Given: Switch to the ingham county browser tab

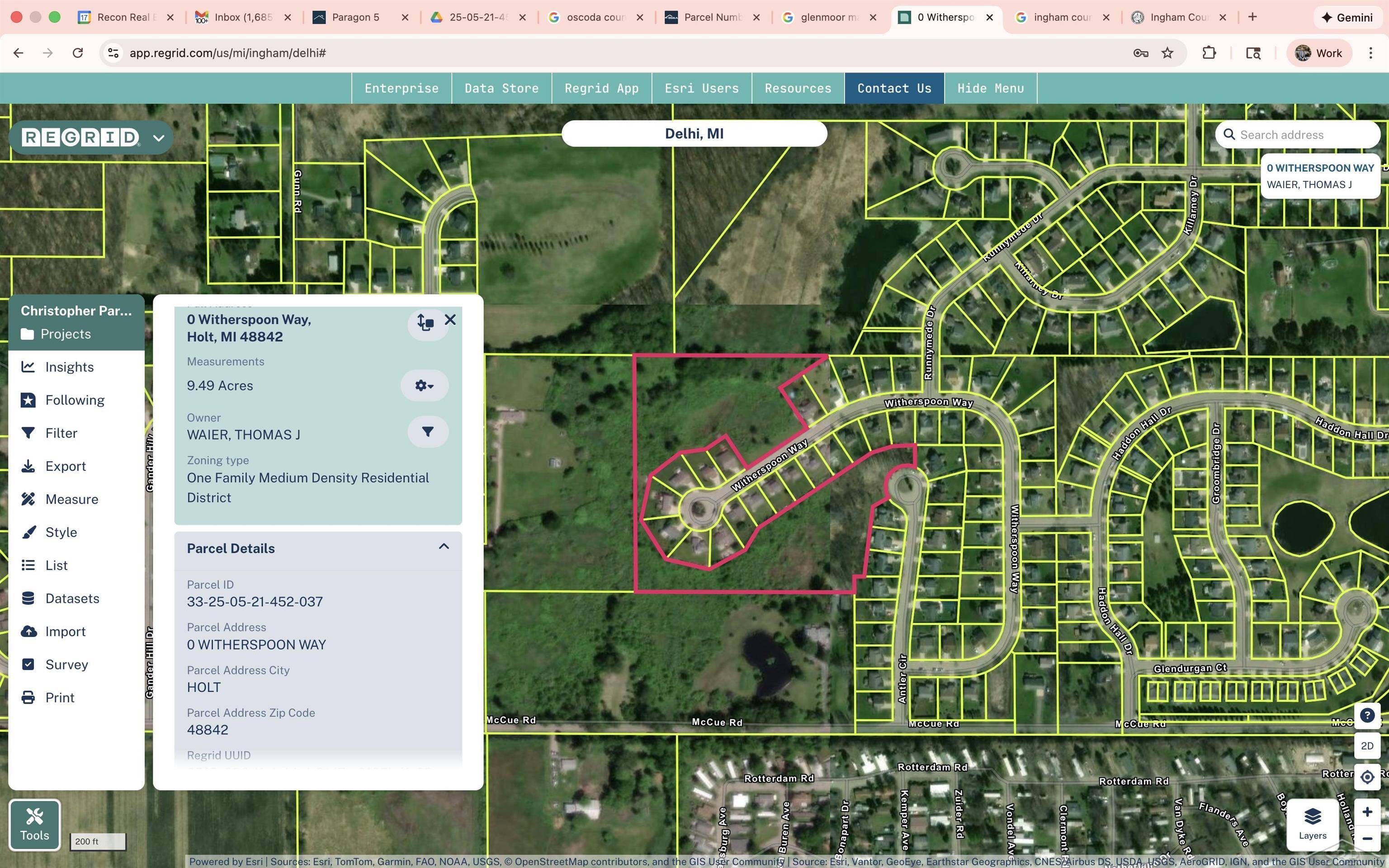Looking at the screenshot, I should pyautogui.click(x=1061, y=17).
